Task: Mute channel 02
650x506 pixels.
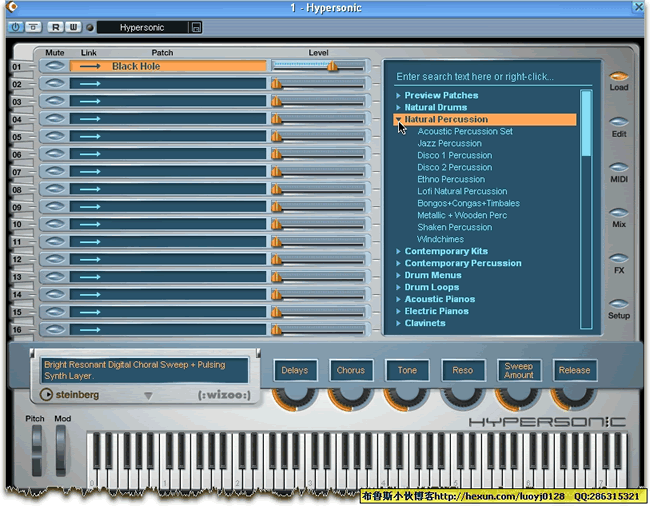Action: pyautogui.click(x=54, y=83)
